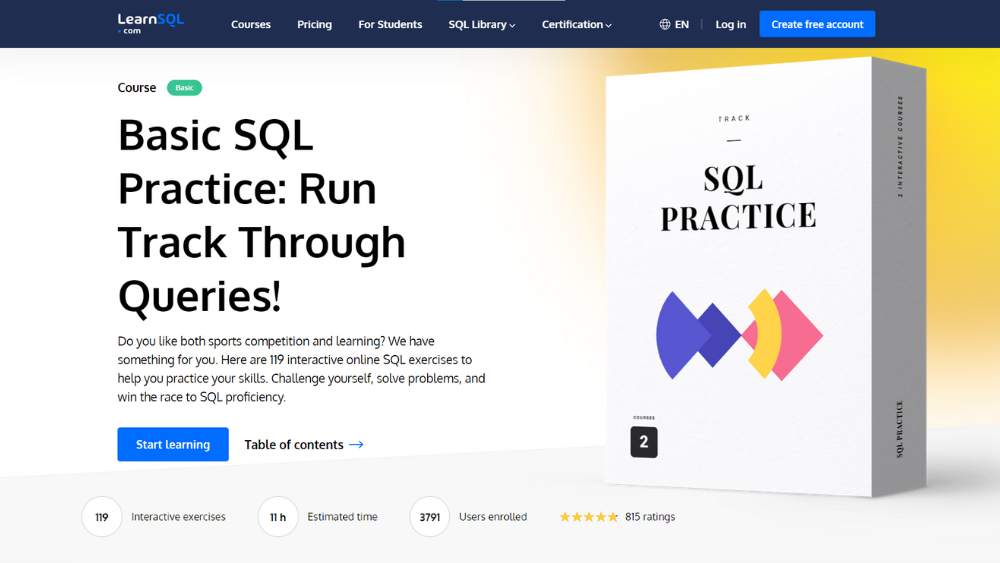Screen dimensions: 1000x563
Task: Click the Estimated time label
Action: pos(342,517)
